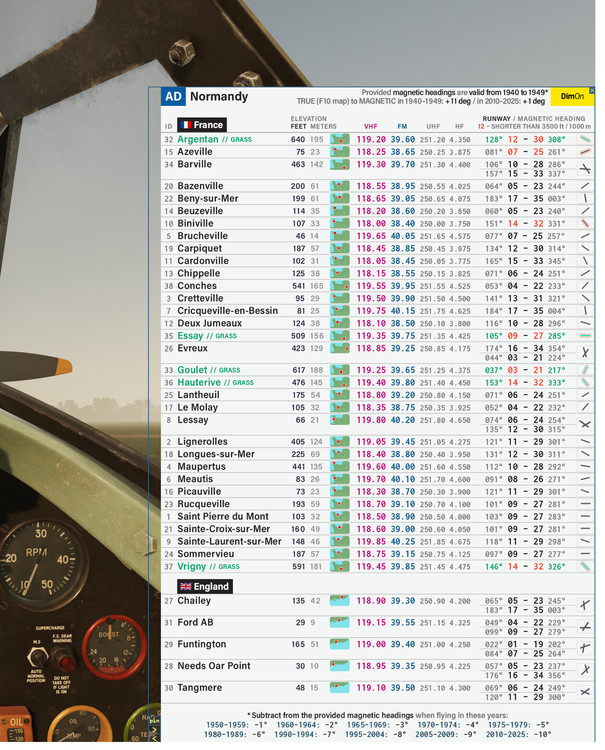Select the England section header
This screenshot has height=750, width=605.
pos(205,586)
